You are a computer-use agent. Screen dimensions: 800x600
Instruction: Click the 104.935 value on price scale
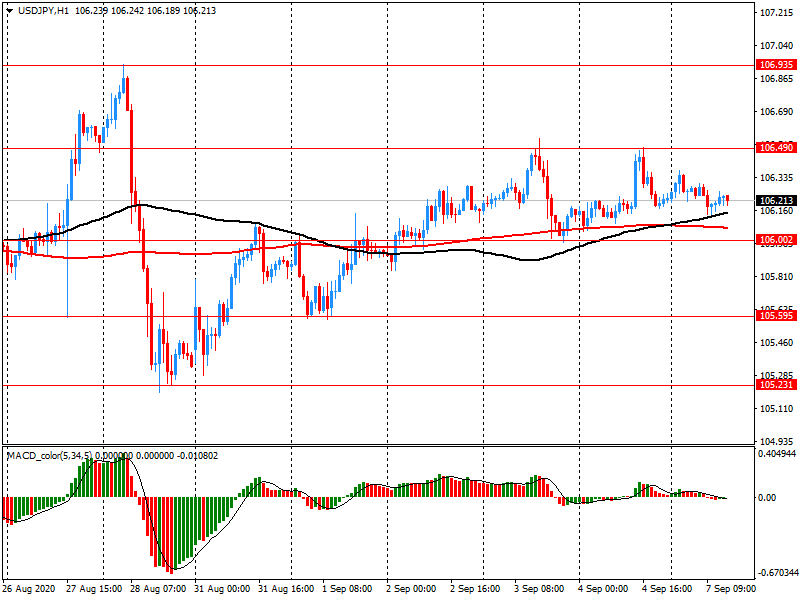coord(776,441)
